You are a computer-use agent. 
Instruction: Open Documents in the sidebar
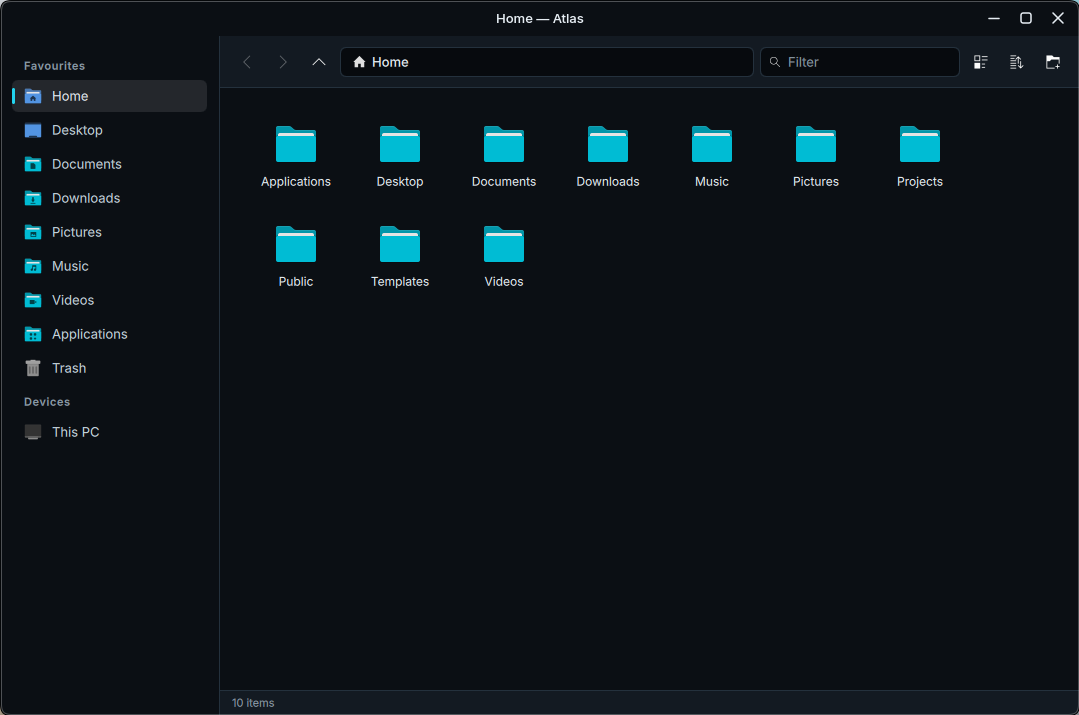[109, 164]
